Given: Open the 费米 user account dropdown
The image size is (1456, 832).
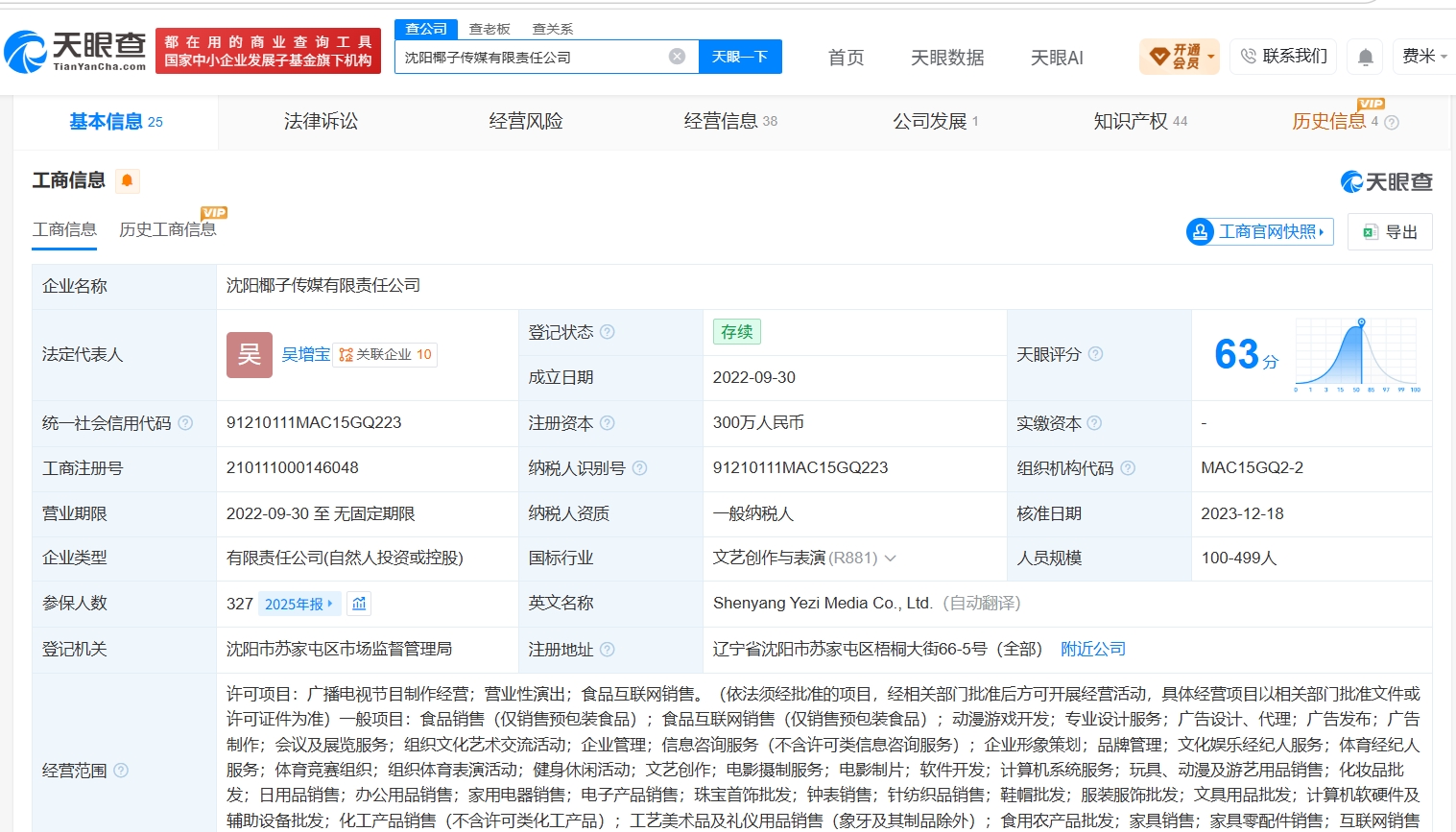Looking at the screenshot, I should [x=1424, y=57].
